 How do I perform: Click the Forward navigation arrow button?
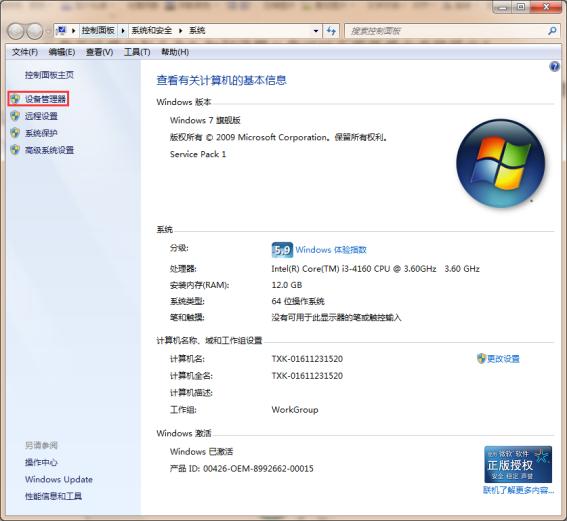click(35, 31)
